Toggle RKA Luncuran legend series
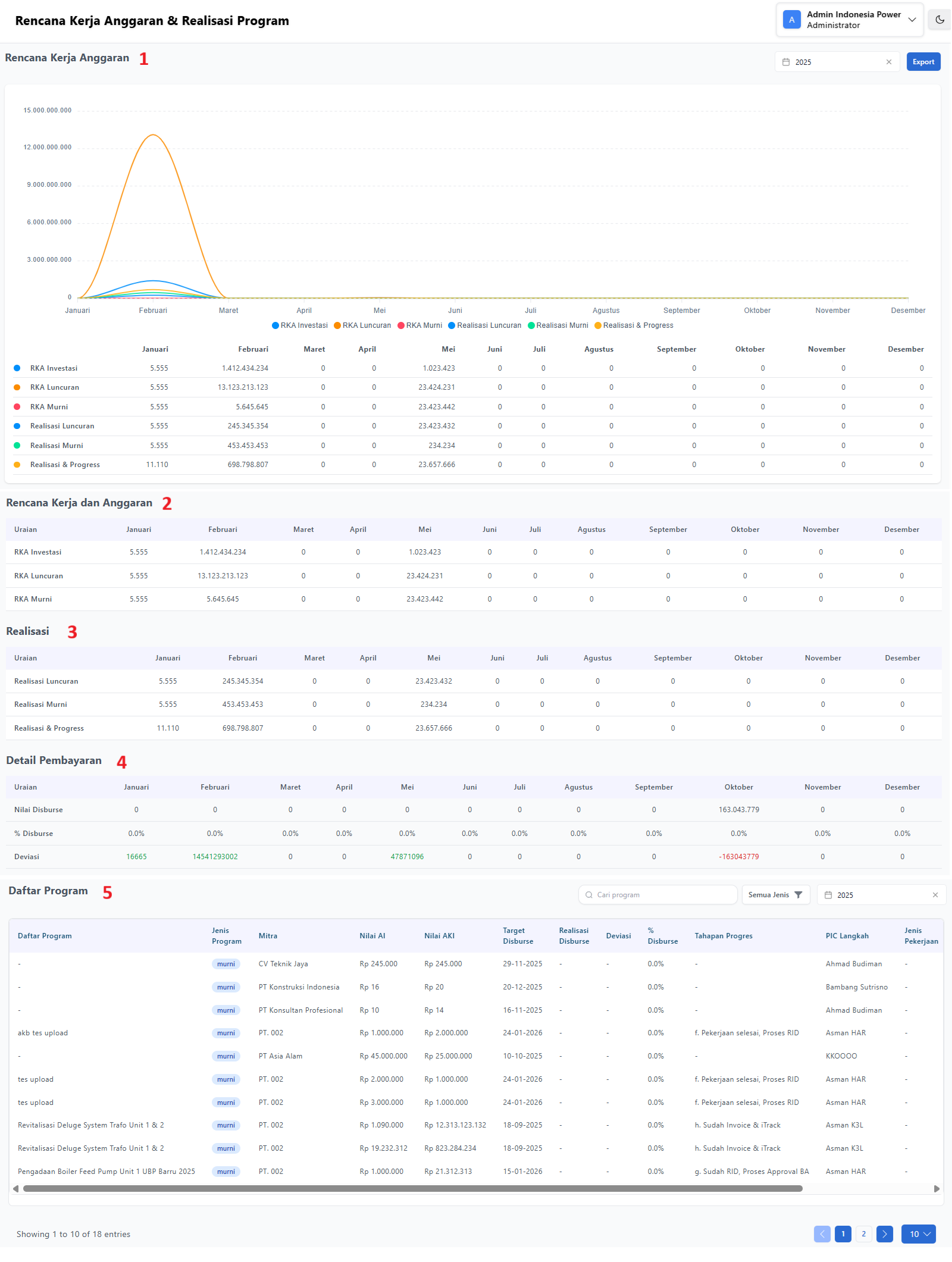Image resolution: width=952 pixels, height=1262 pixels. tap(362, 325)
